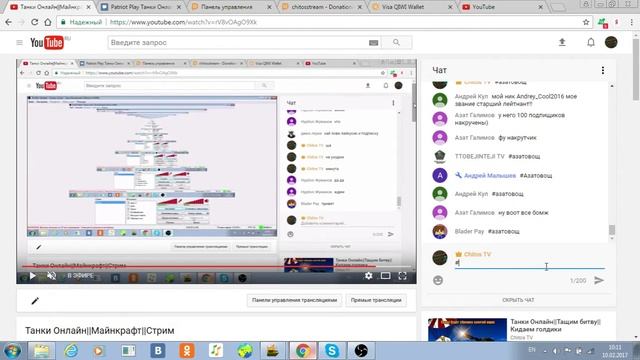Reload the current page
Screen dimensions: 640x360
(34, 22)
